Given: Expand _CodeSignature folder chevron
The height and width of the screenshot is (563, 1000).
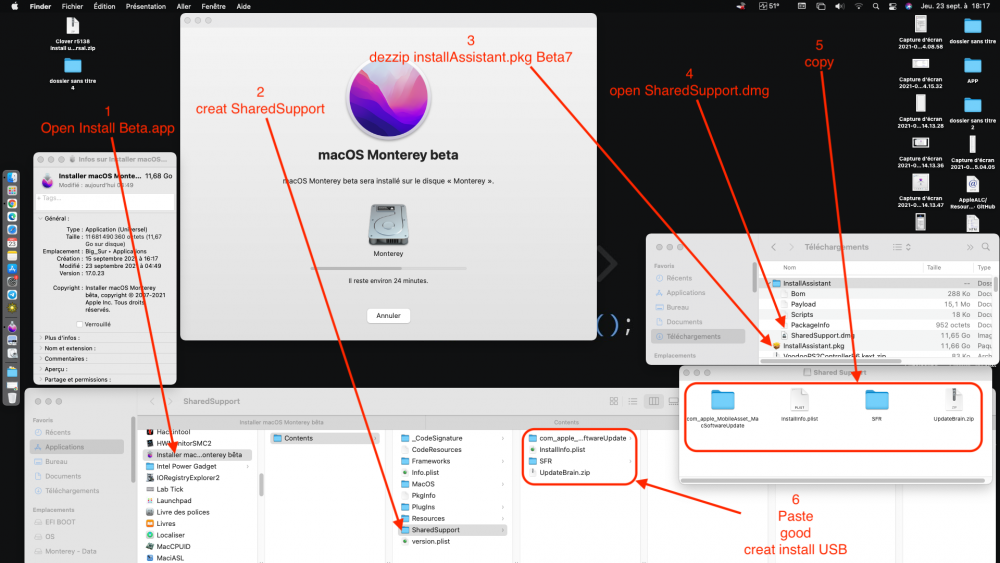Looking at the screenshot, I should pyautogui.click(x=503, y=438).
